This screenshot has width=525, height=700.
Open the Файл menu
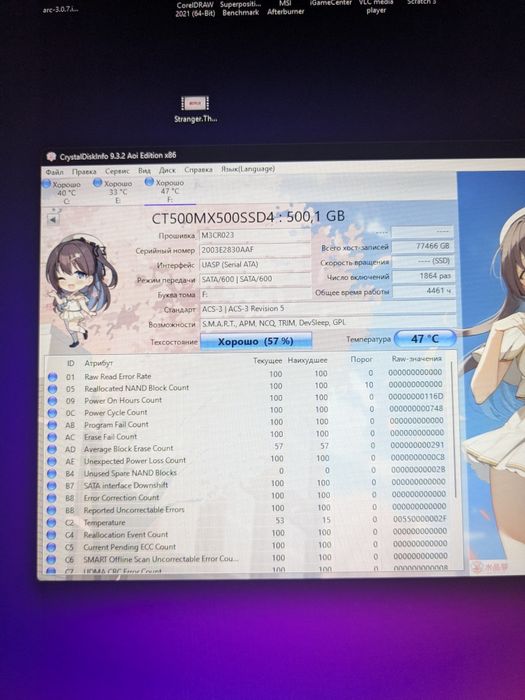click(54, 171)
